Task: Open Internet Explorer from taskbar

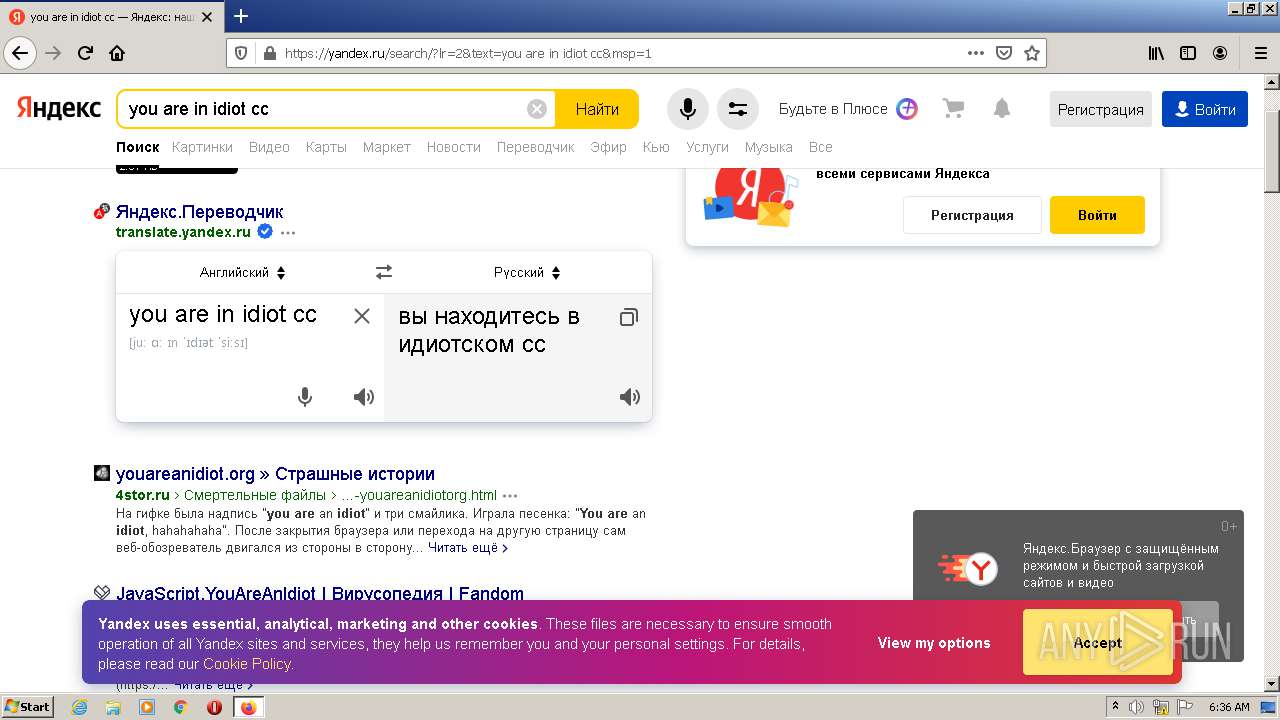Action: [x=79, y=707]
